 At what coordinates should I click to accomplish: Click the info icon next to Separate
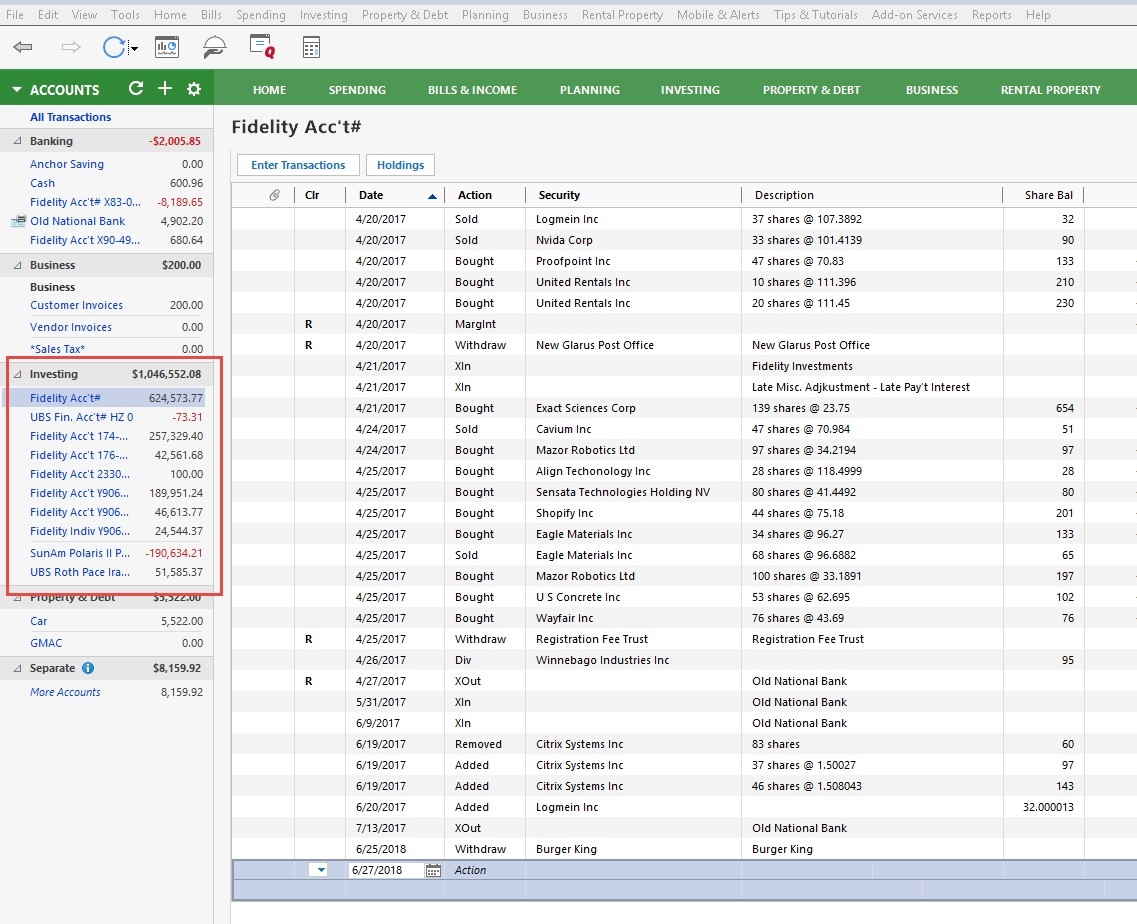88,668
